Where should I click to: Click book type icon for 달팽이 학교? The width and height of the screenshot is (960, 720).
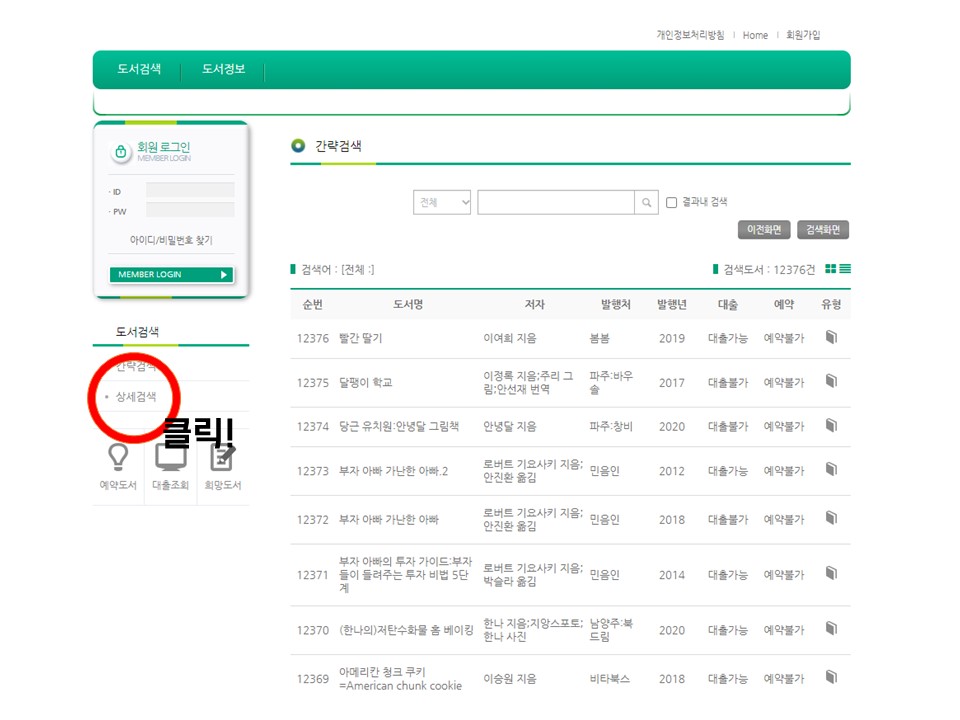pos(831,382)
